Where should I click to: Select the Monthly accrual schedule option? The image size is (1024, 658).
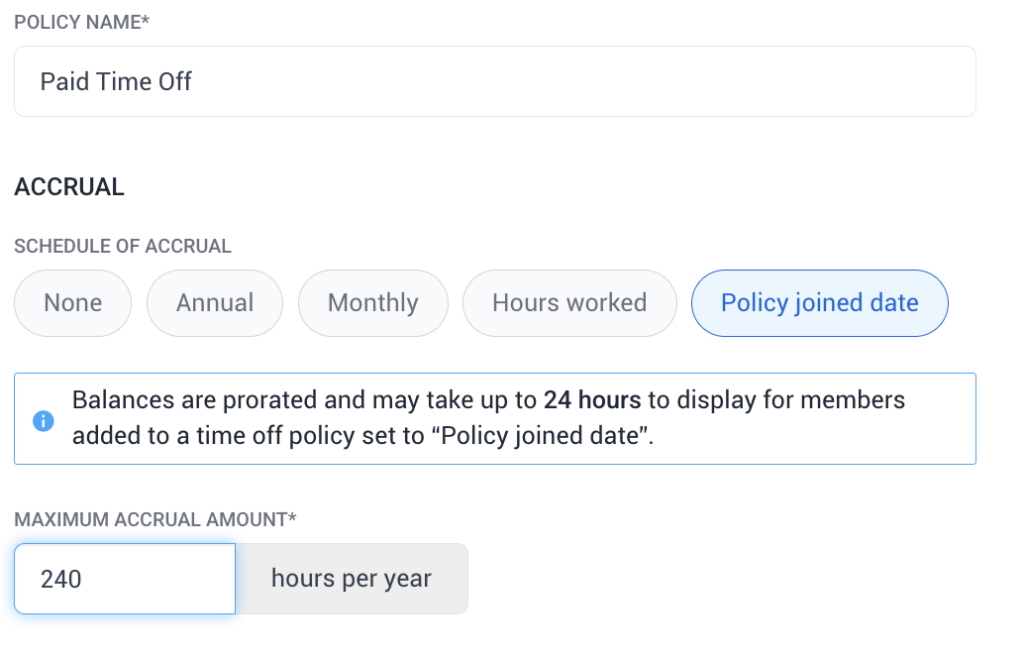pos(373,303)
